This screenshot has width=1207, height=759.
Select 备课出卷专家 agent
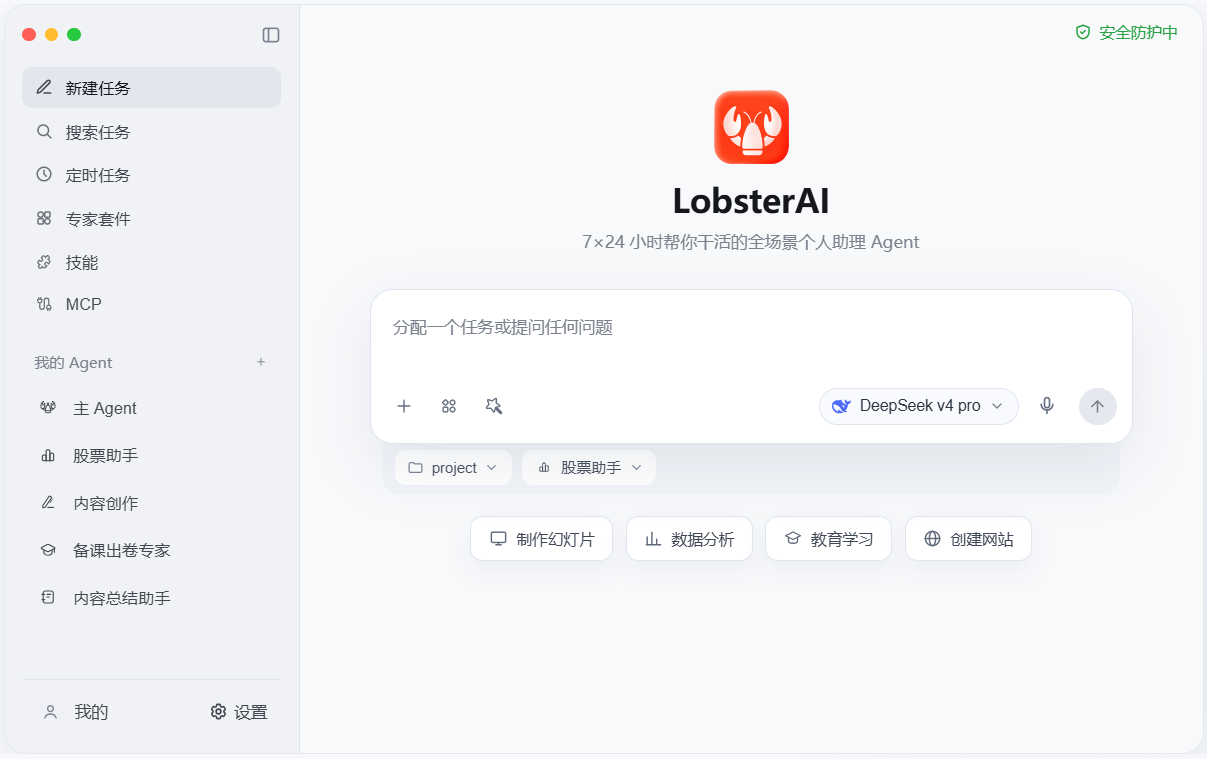click(151, 550)
